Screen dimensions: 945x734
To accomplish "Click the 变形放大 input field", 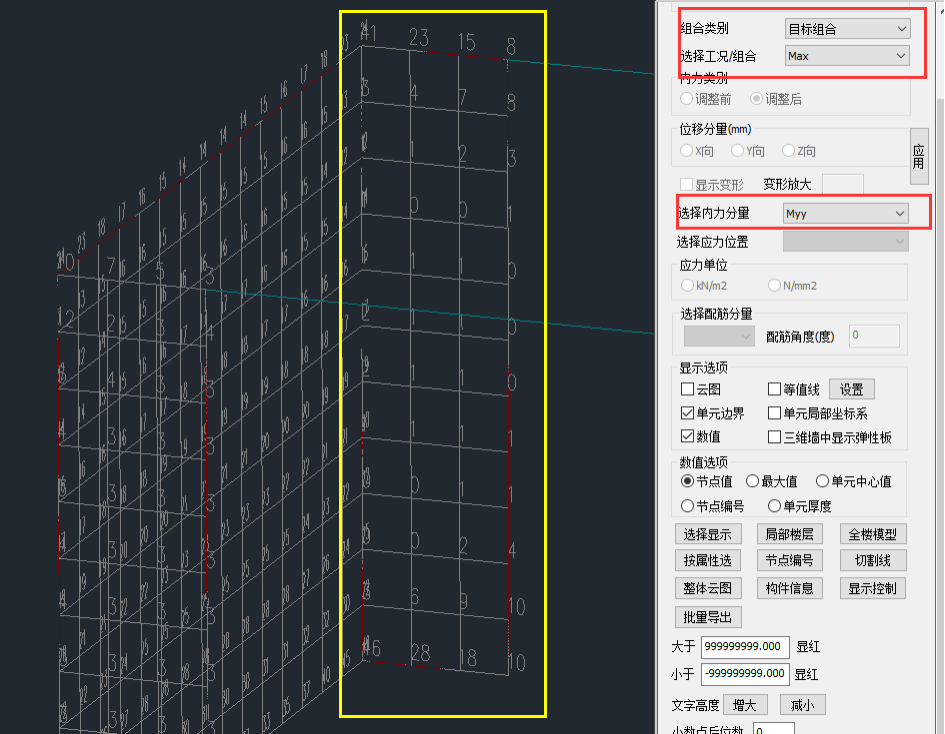I will (x=843, y=184).
